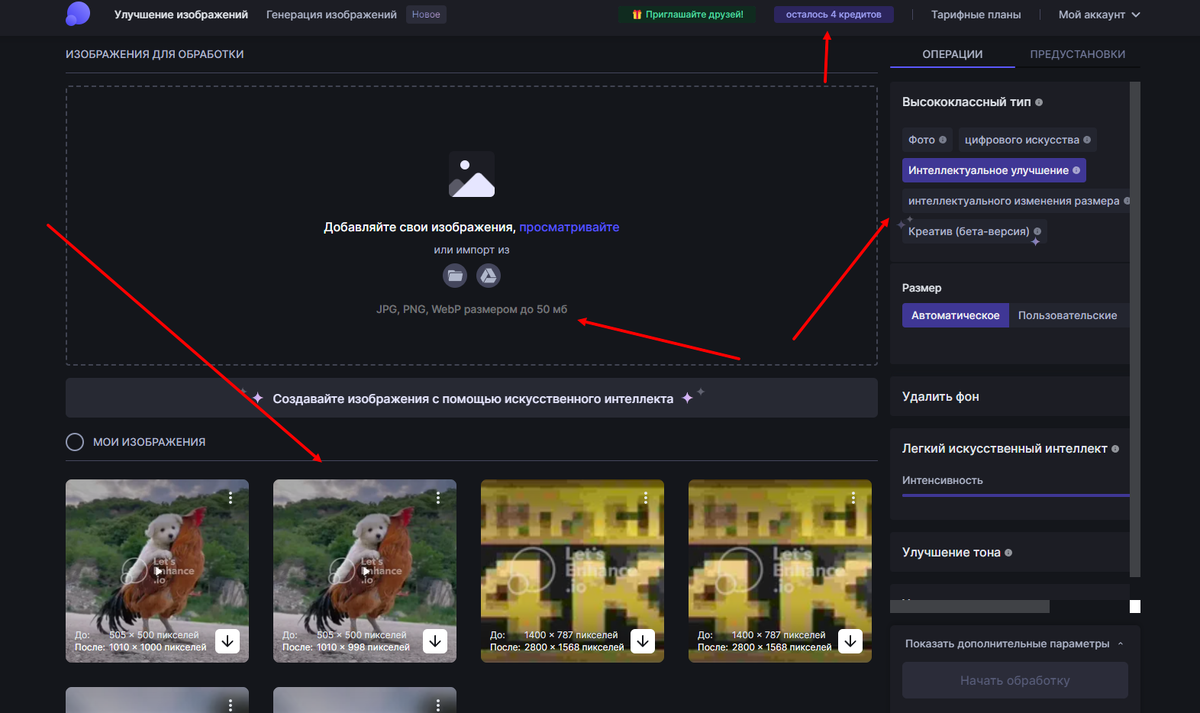Download the 1010 × 998 rooster image

pos(435,640)
